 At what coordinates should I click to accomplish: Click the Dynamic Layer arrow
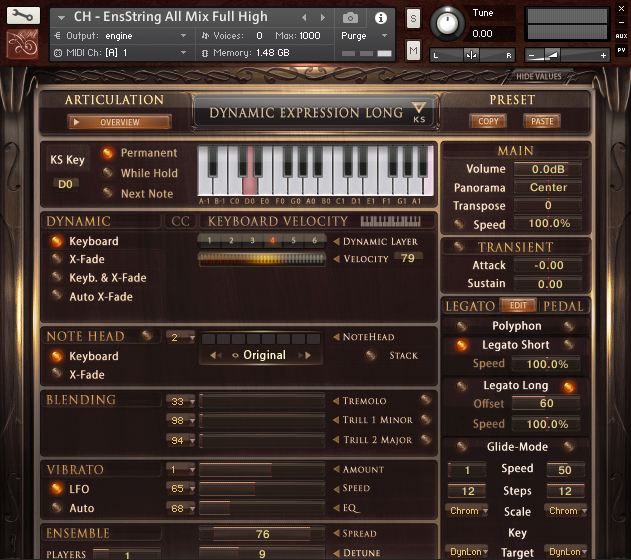(x=336, y=241)
